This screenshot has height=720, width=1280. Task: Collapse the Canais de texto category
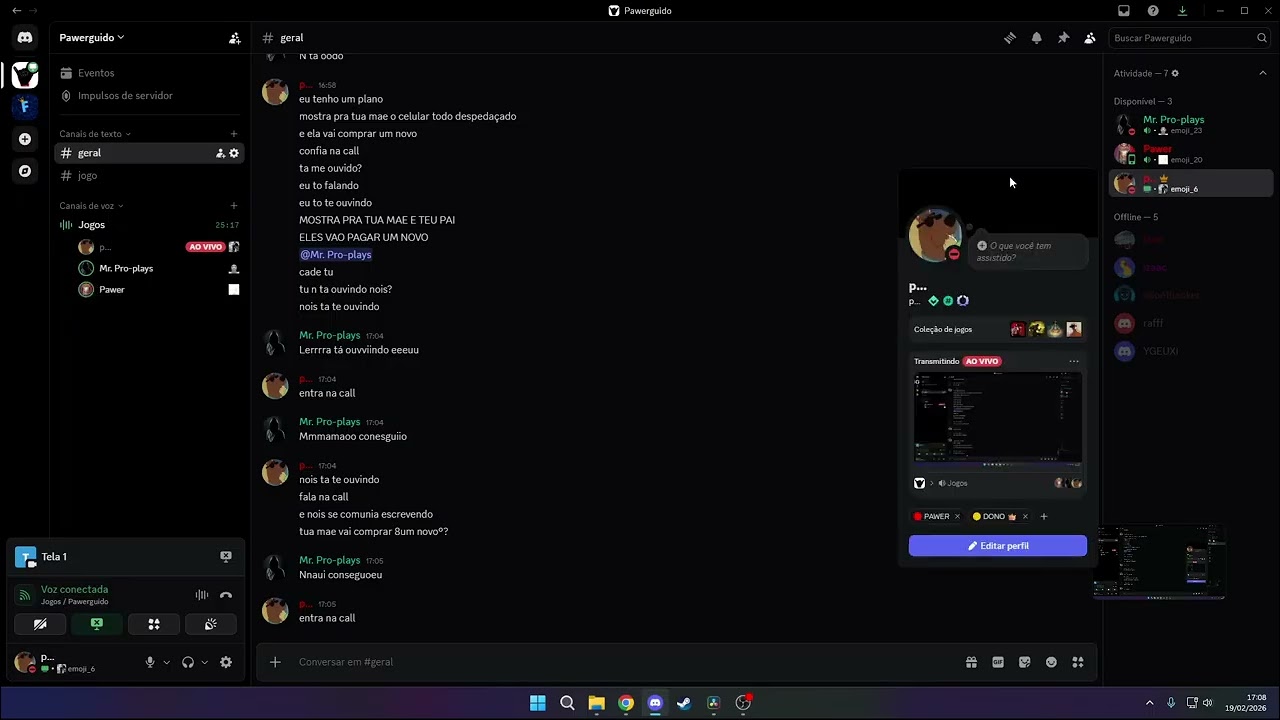point(95,134)
